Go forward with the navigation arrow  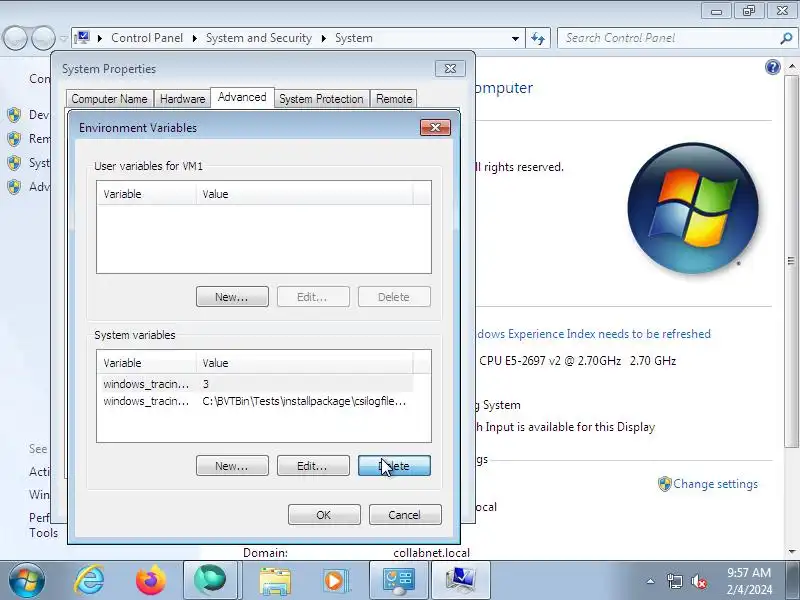[43, 38]
